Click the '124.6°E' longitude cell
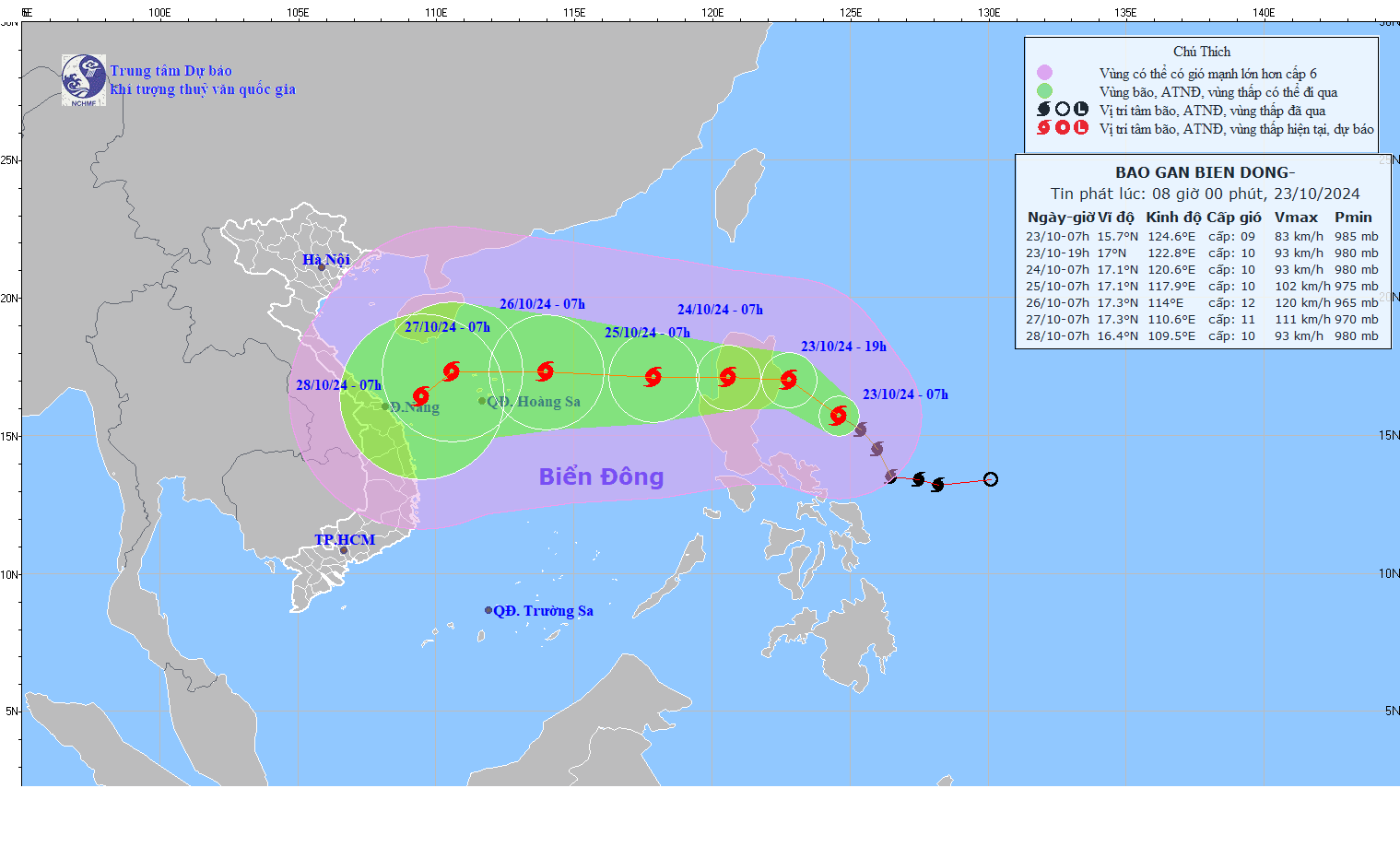Viewport: 1400px width, 847px height. pyautogui.click(x=1171, y=237)
